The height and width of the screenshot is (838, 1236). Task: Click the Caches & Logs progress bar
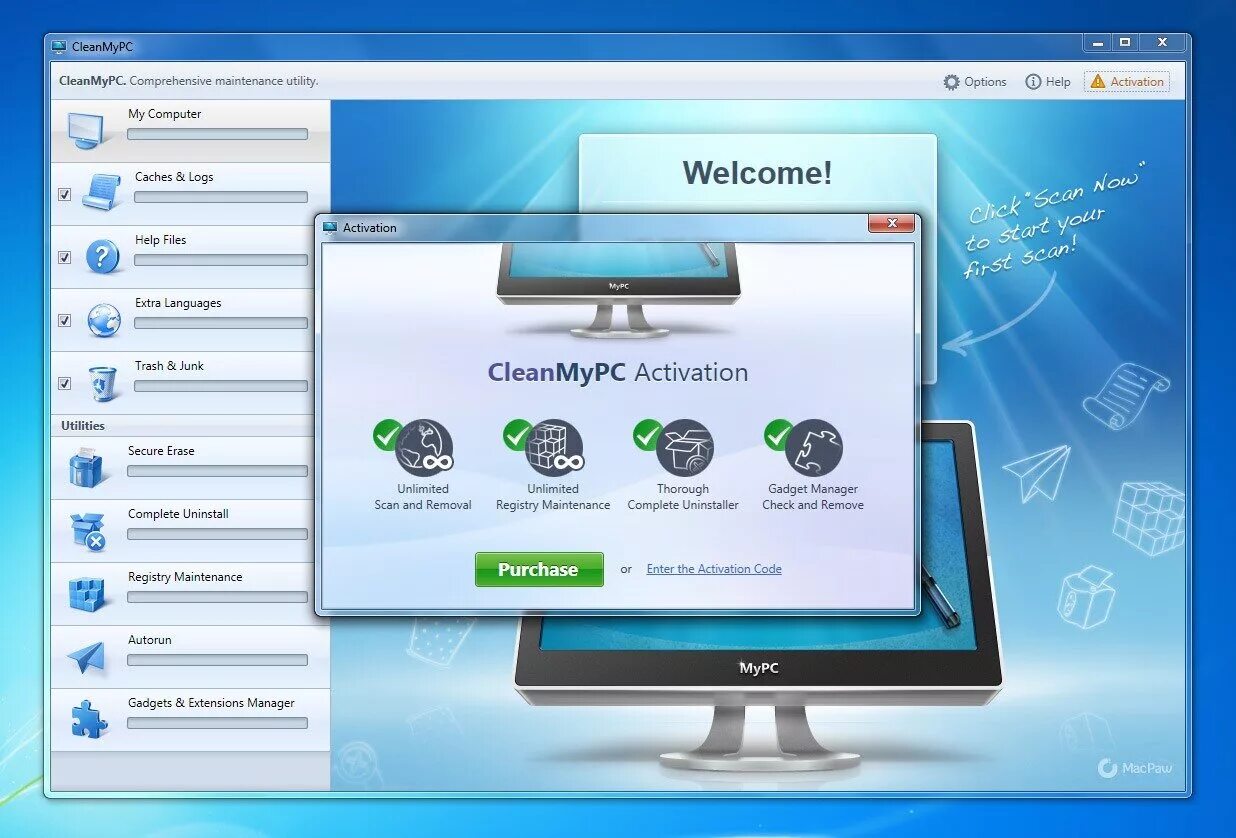coord(221,197)
